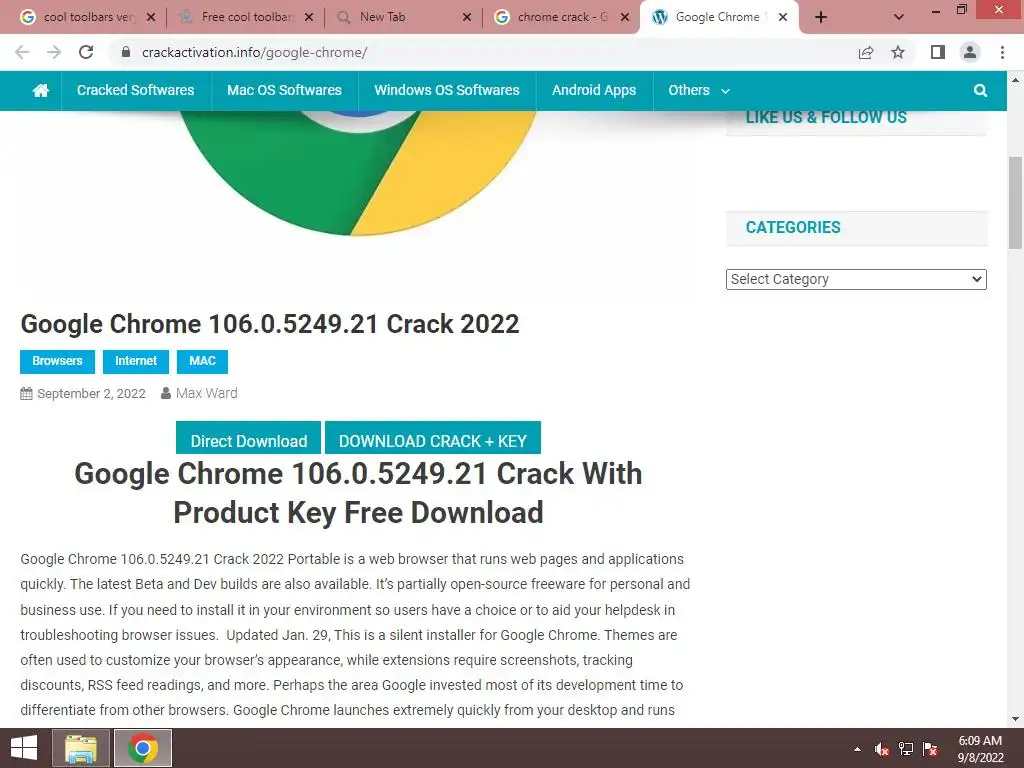Open File Explorer from the taskbar
Screen dimensions: 1024x768
point(81,748)
